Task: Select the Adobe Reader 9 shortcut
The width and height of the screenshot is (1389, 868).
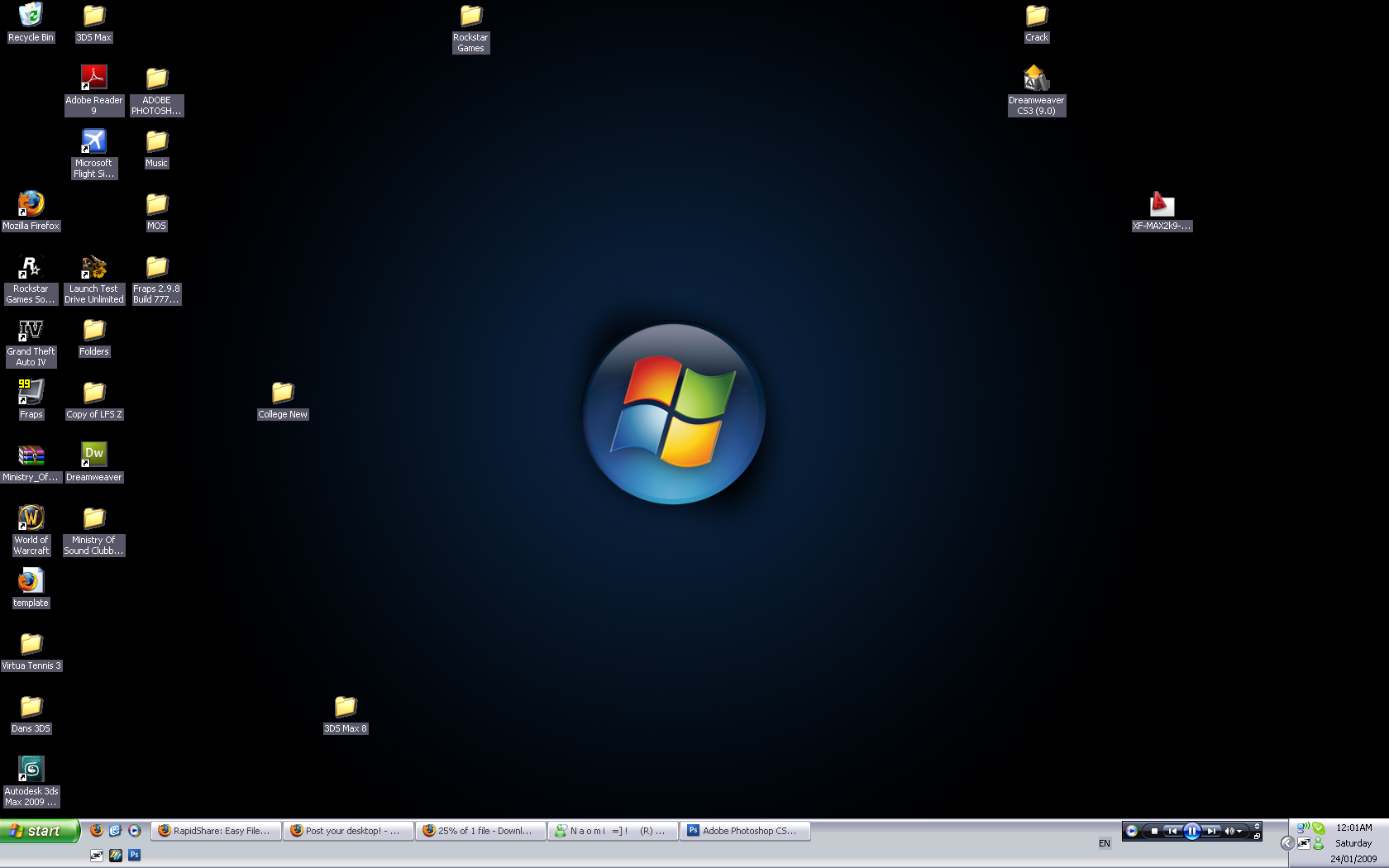Action: (x=94, y=90)
